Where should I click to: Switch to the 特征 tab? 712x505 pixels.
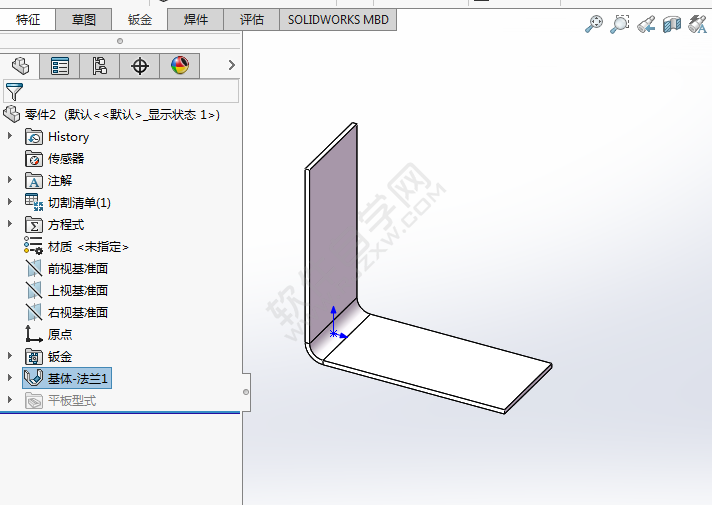pyautogui.click(x=28, y=20)
